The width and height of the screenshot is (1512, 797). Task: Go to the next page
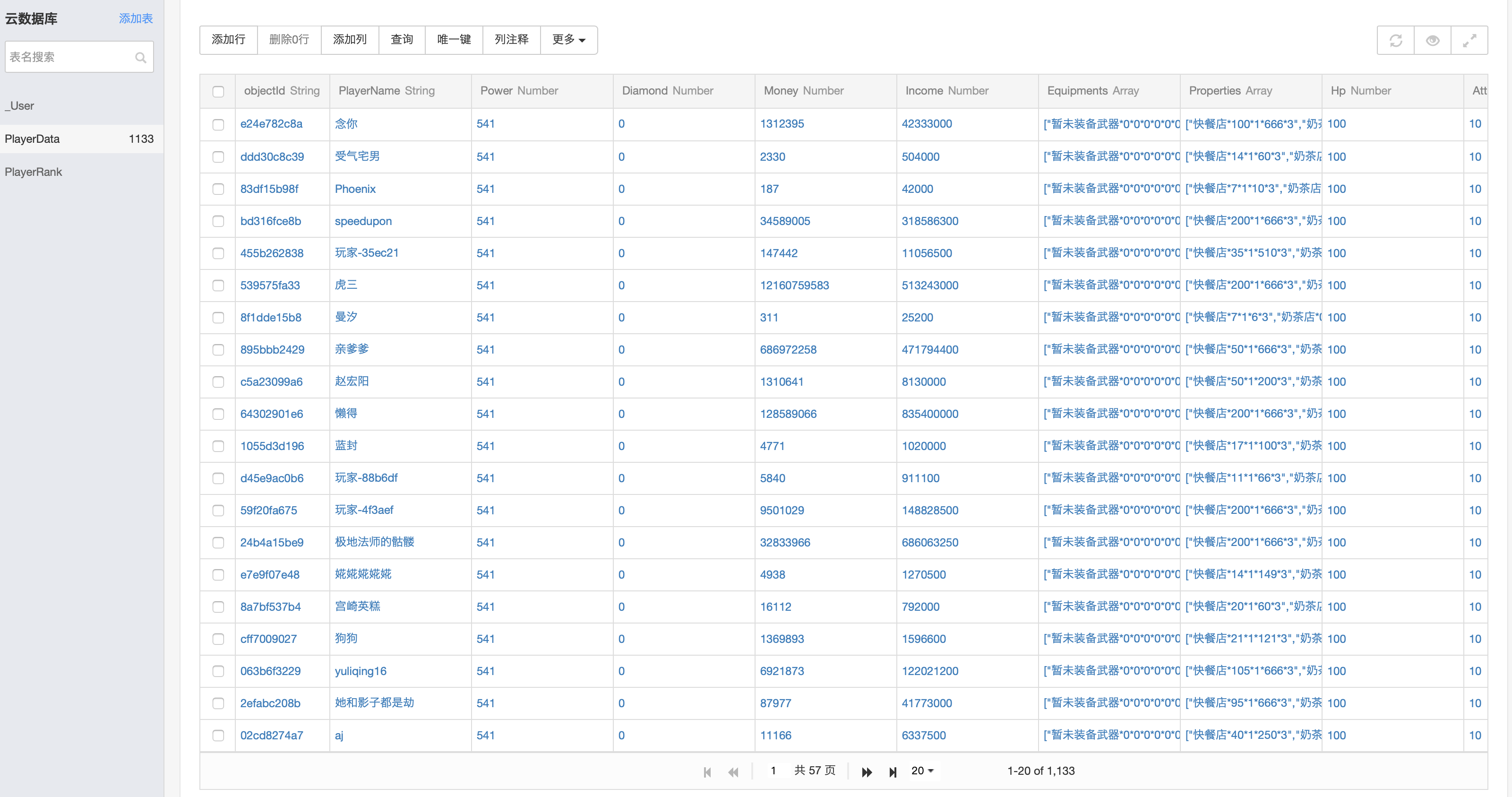pos(867,772)
